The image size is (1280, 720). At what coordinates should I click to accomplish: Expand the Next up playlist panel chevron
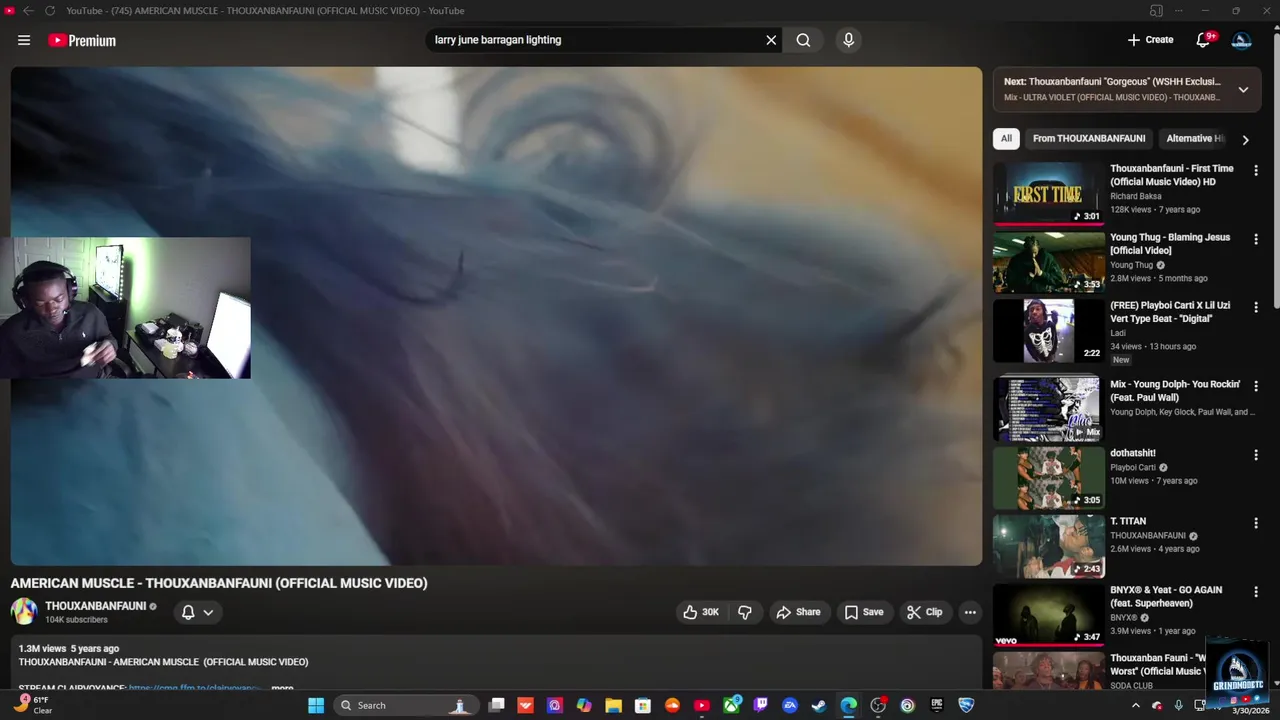coord(1243,89)
